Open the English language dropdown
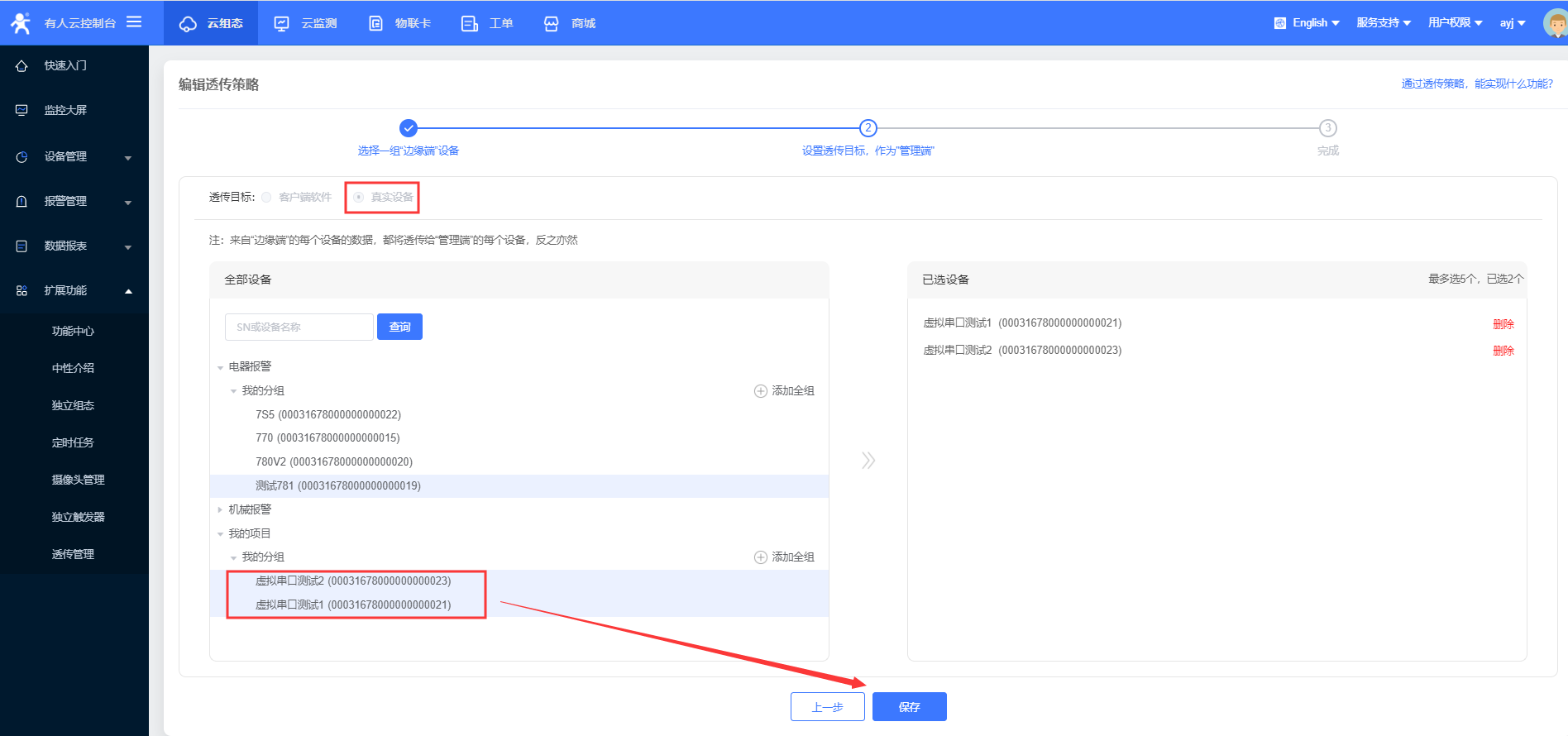The height and width of the screenshot is (736, 1568). [x=1307, y=23]
